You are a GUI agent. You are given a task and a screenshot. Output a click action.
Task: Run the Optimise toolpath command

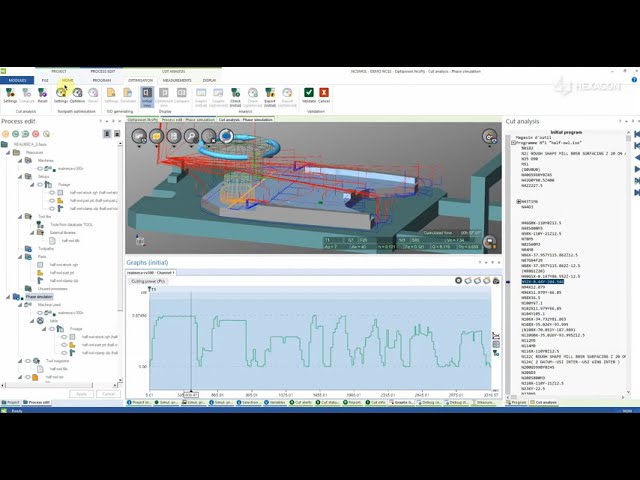(x=77, y=95)
